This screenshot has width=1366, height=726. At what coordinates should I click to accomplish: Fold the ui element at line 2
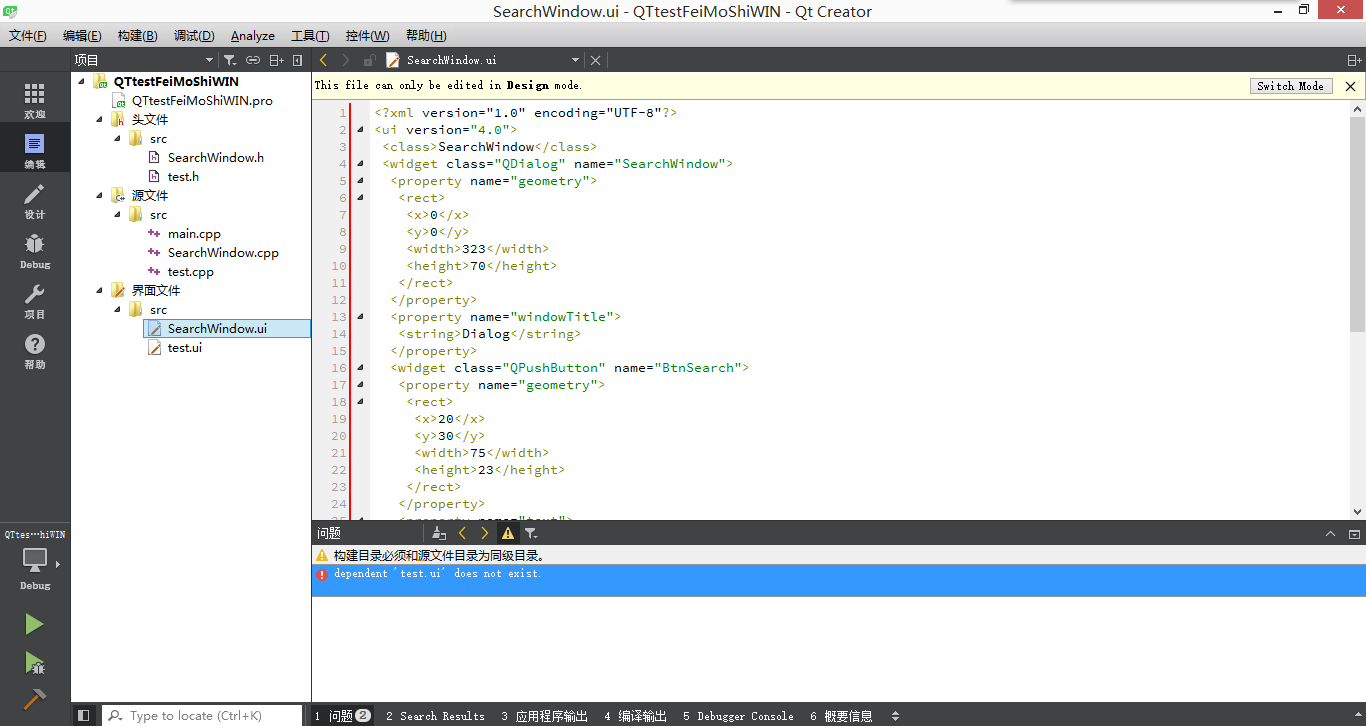tap(360, 130)
